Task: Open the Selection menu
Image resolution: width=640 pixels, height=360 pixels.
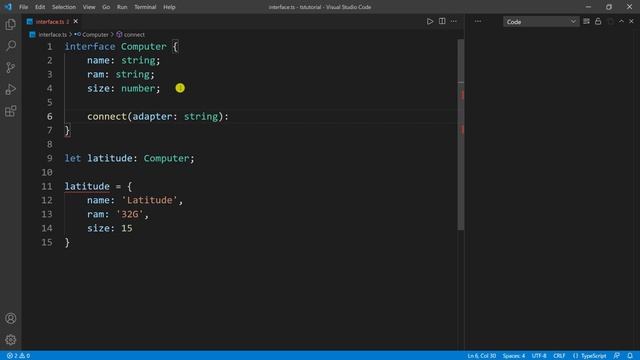Action: click(x=64, y=7)
